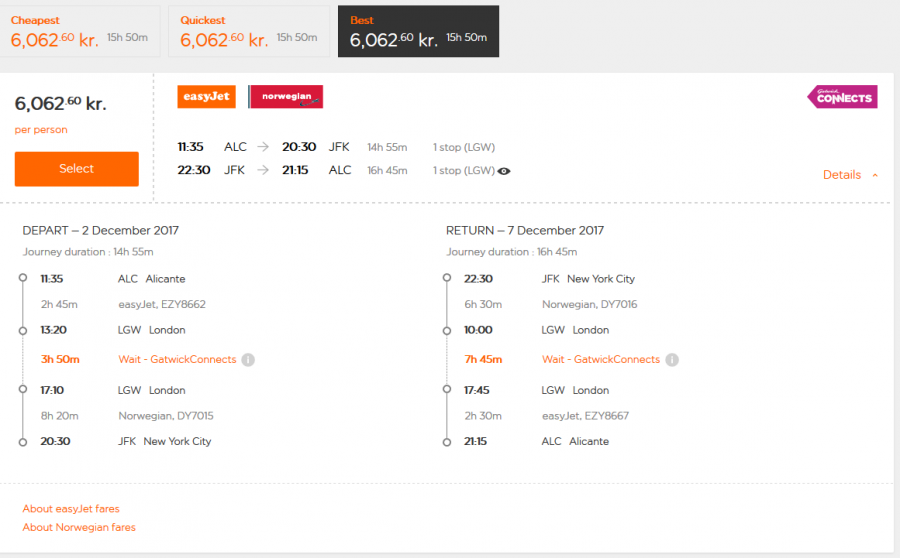This screenshot has width=900, height=558.
Task: Click the easyJet airline logo
Action: pos(206,97)
